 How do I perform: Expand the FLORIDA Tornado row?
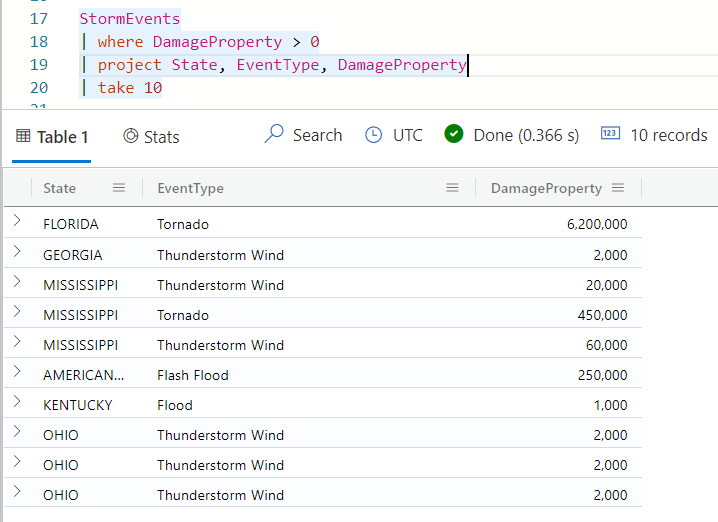coord(17,221)
